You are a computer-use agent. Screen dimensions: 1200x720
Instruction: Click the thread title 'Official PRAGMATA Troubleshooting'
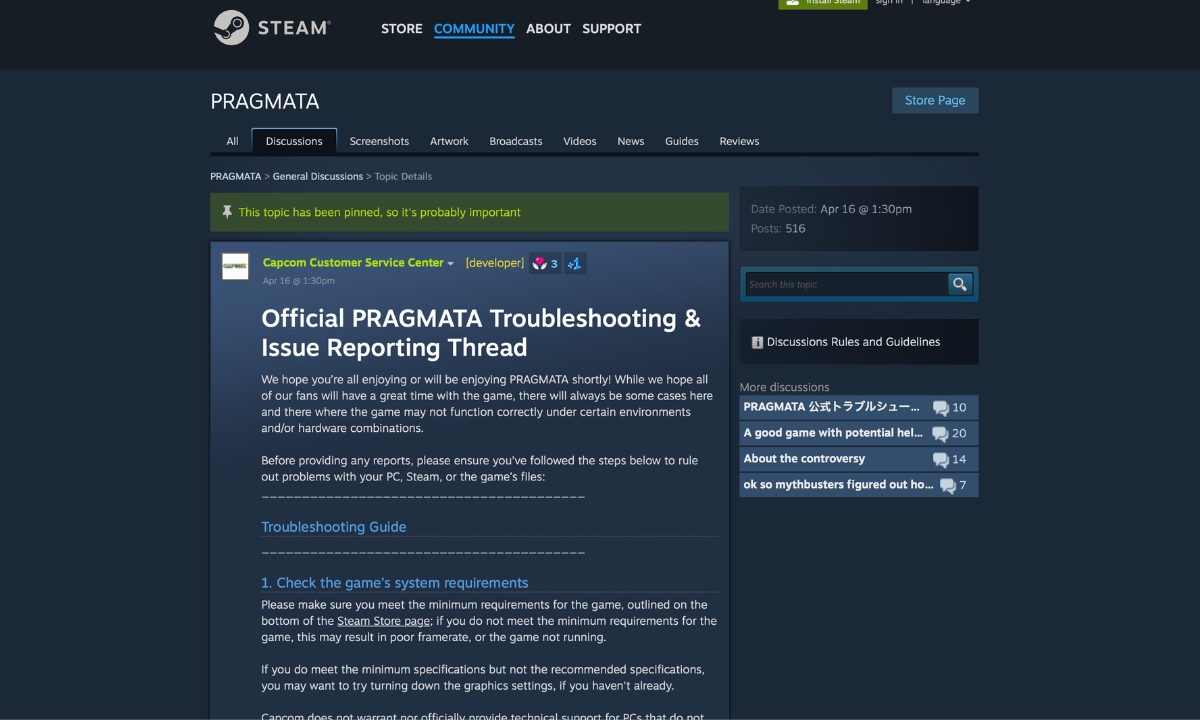click(x=481, y=333)
